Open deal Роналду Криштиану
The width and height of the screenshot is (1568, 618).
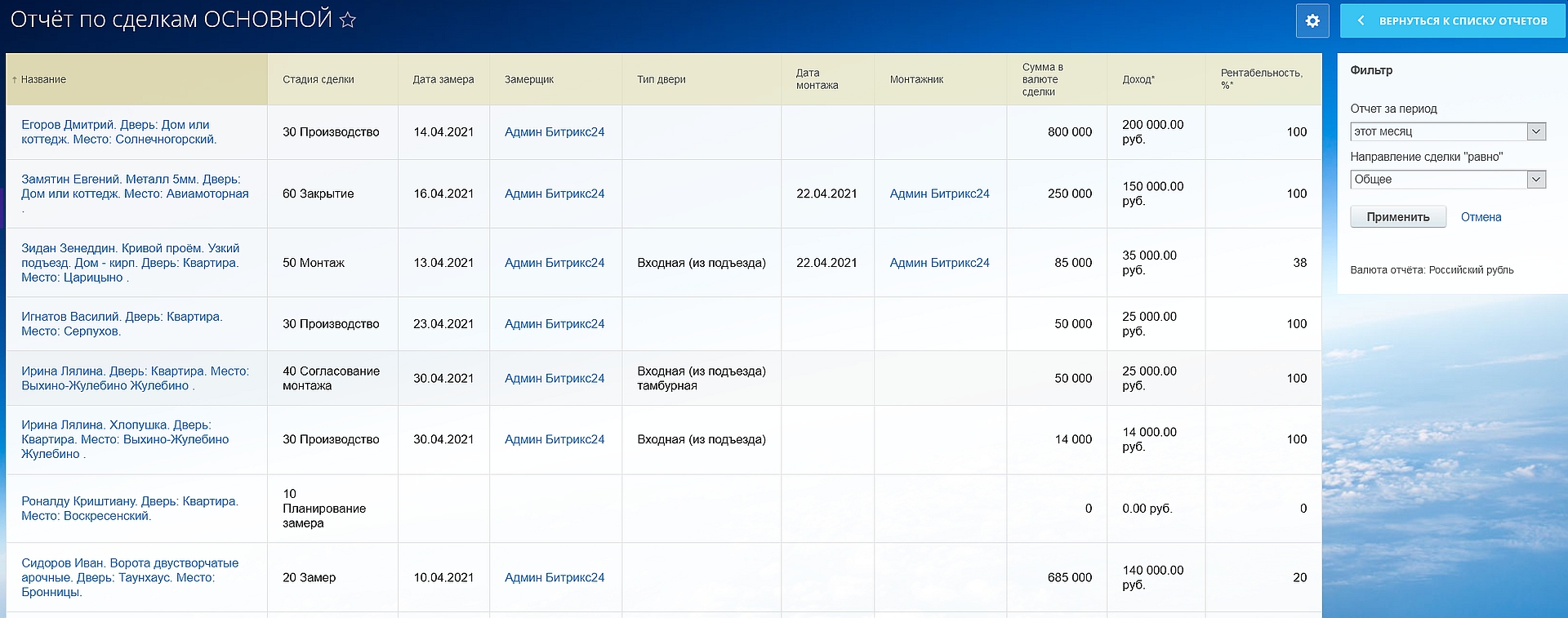pyautogui.click(x=129, y=509)
